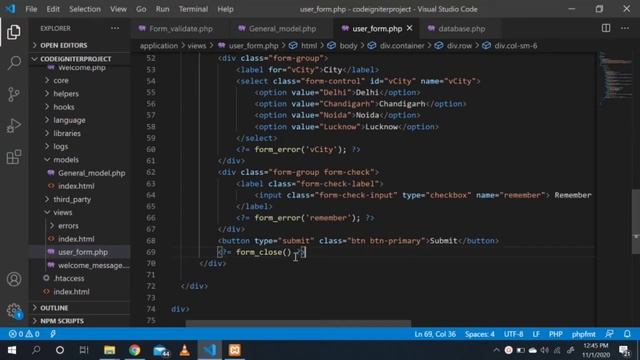
Task: Select user_form.php in explorer tree
Action: (83, 252)
